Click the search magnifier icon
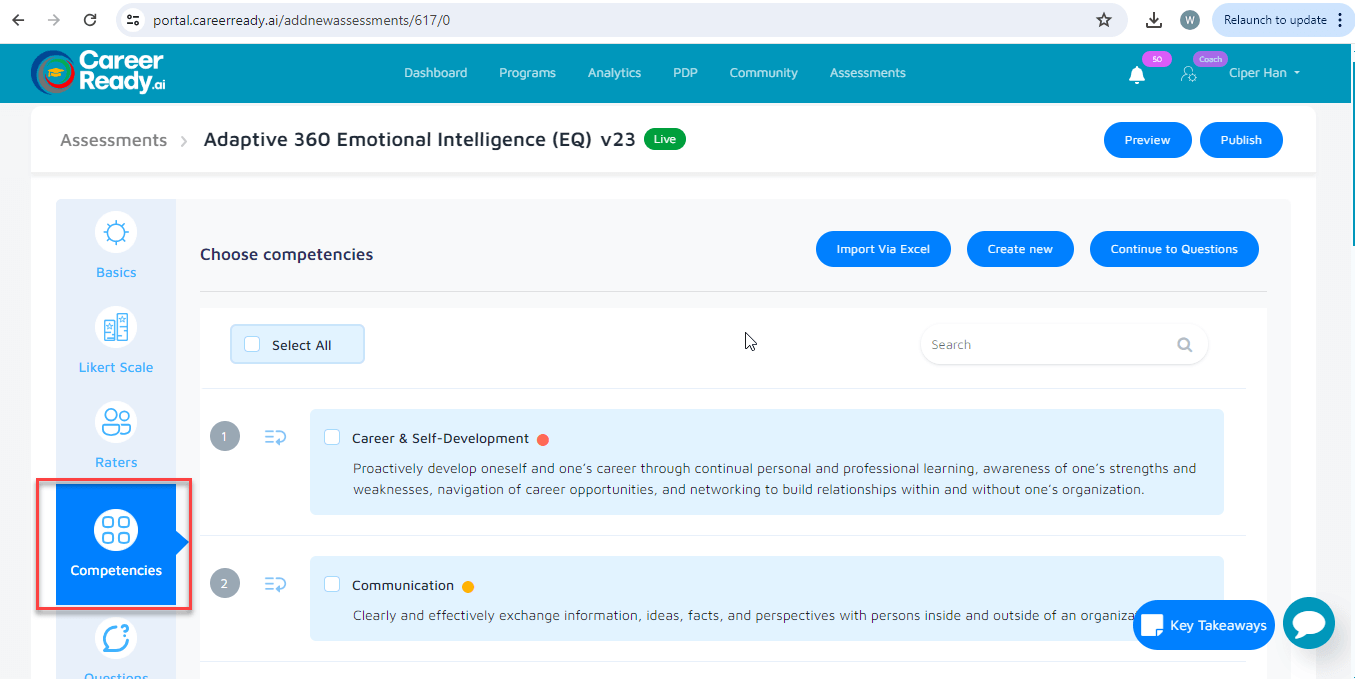Viewport: 1355px width, 679px height. coord(1184,345)
